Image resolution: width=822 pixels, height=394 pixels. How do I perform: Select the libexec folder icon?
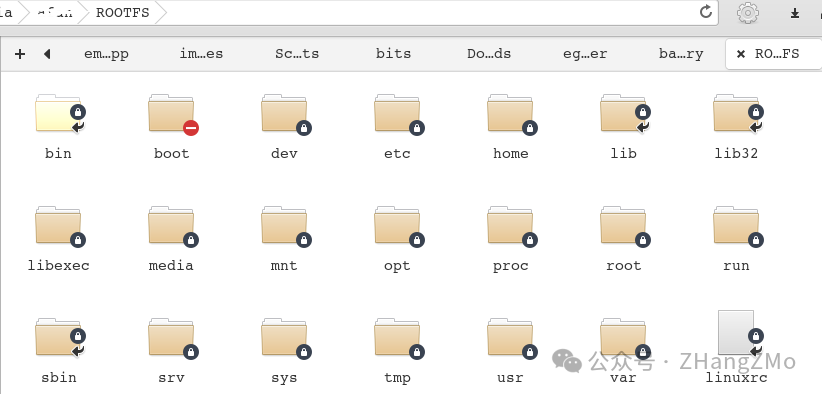[x=58, y=225]
